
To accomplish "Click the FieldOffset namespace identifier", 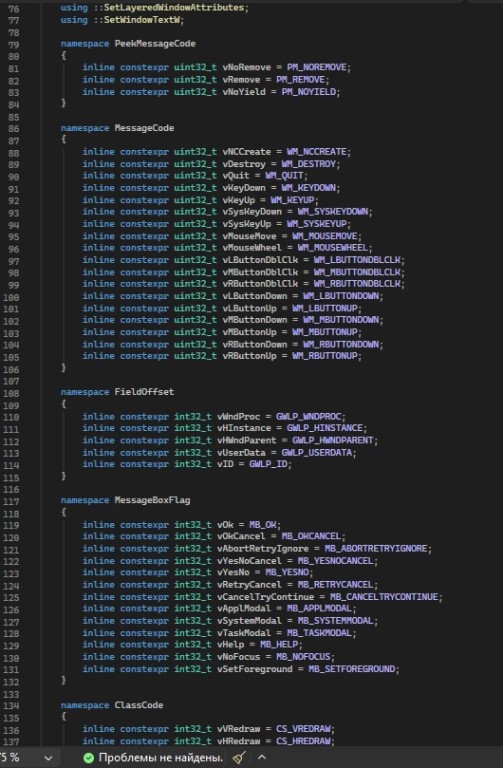I will pos(144,392).
